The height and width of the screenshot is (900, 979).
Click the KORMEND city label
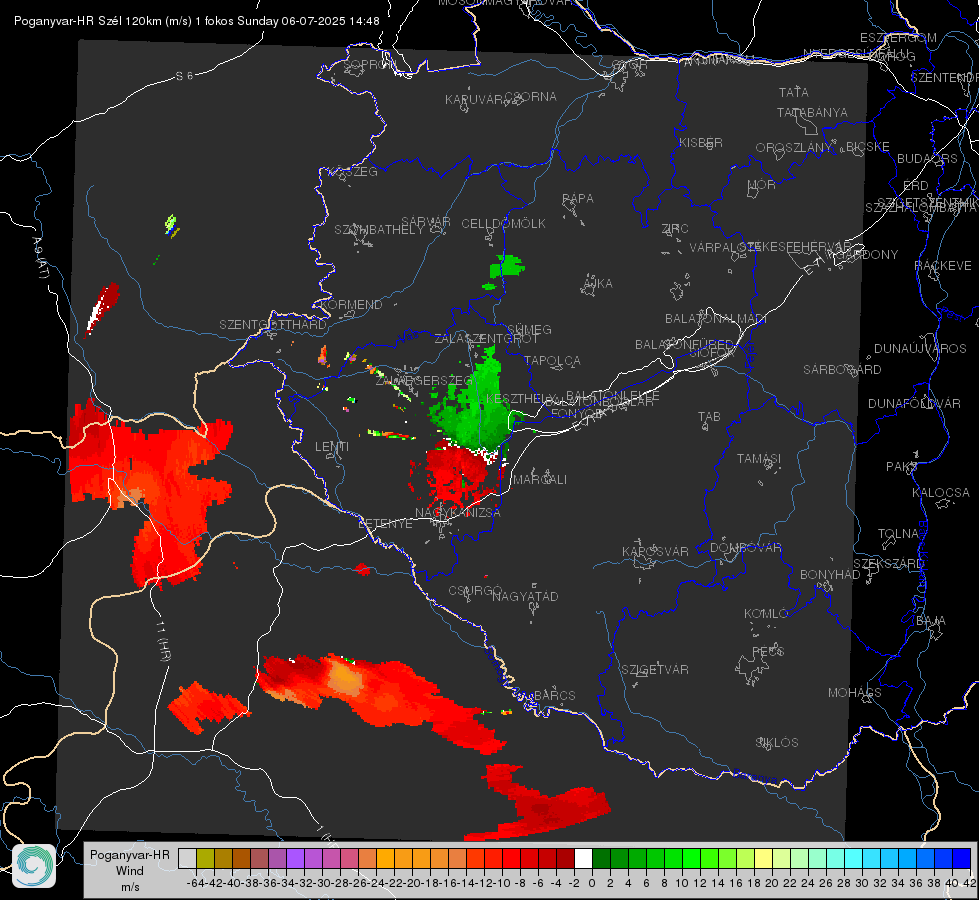point(351,305)
